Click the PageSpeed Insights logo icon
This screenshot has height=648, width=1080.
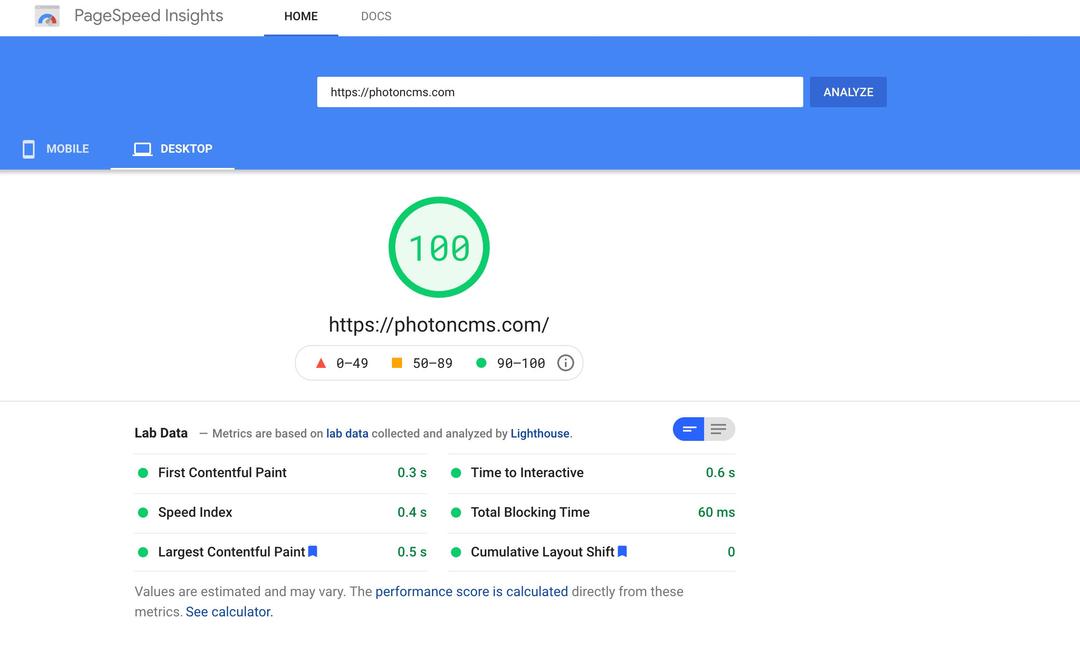coord(48,16)
